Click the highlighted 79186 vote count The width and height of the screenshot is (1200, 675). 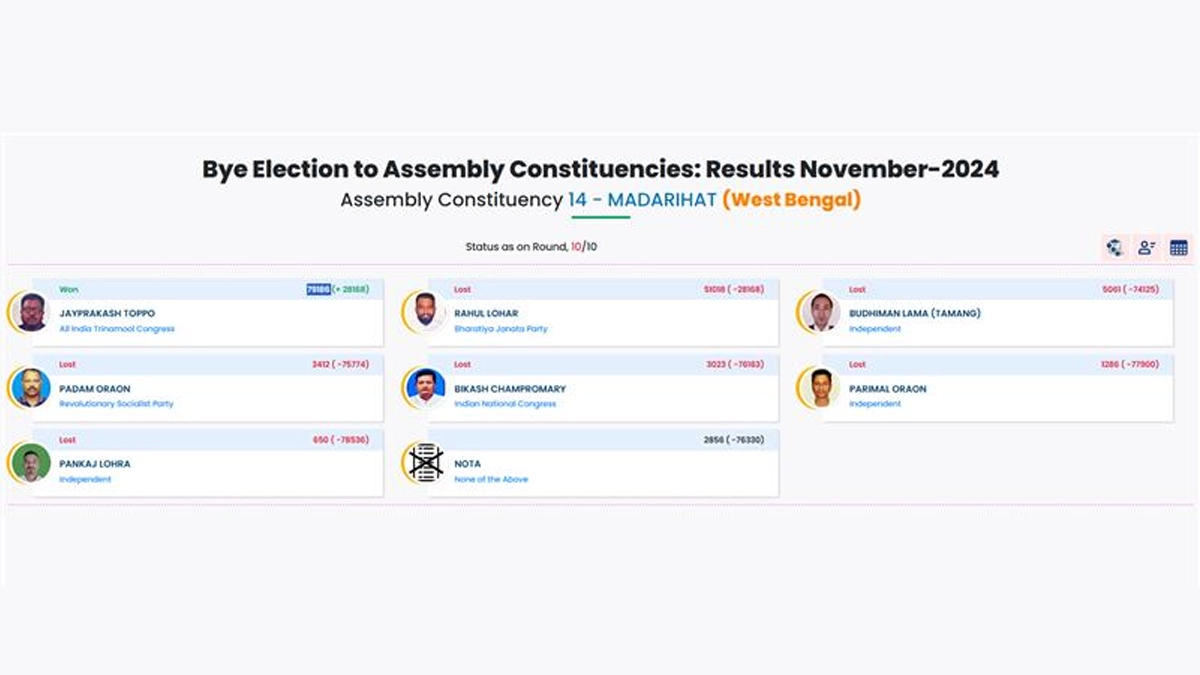point(318,290)
